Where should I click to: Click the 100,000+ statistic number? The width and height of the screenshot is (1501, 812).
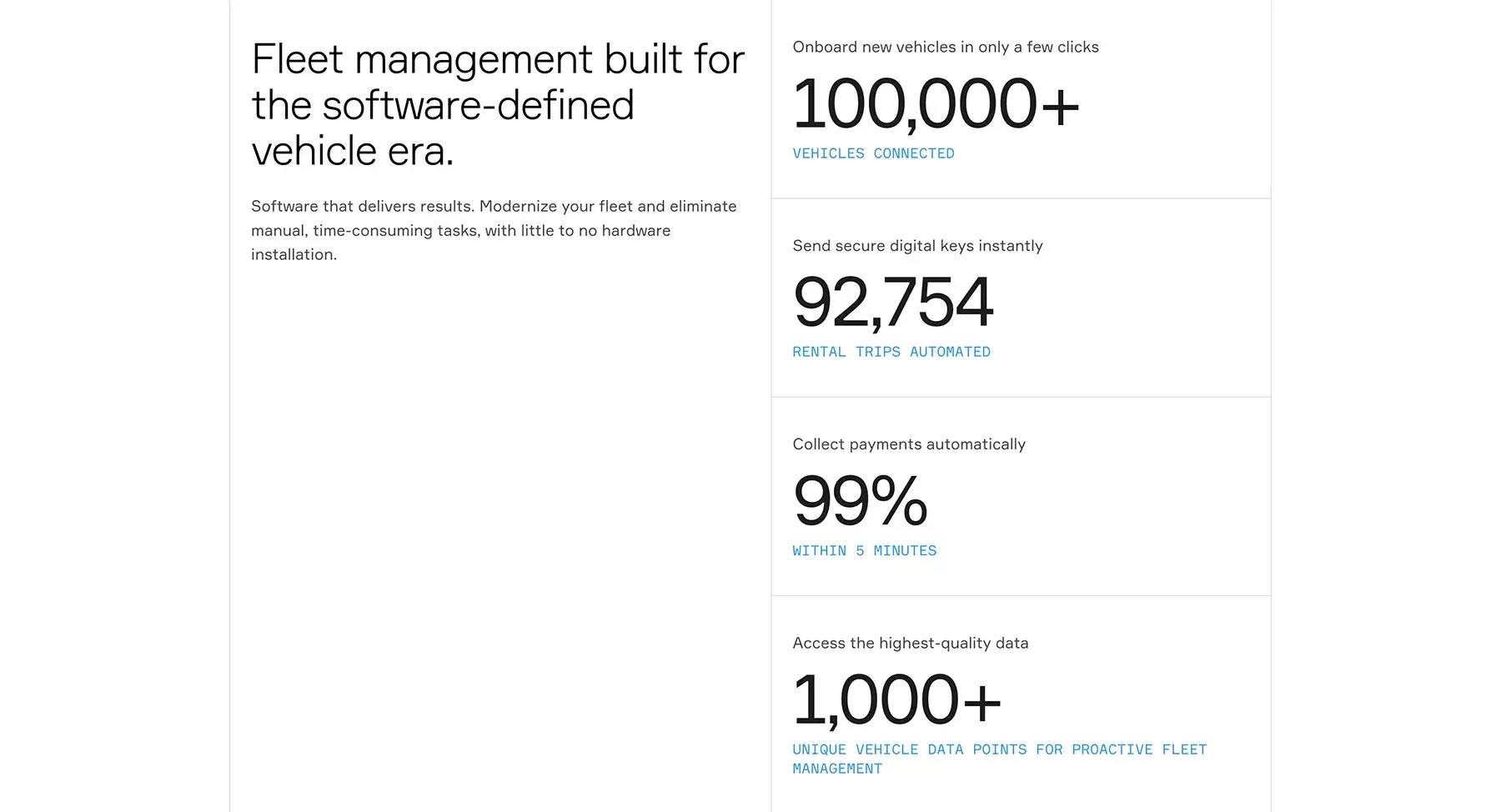point(935,104)
